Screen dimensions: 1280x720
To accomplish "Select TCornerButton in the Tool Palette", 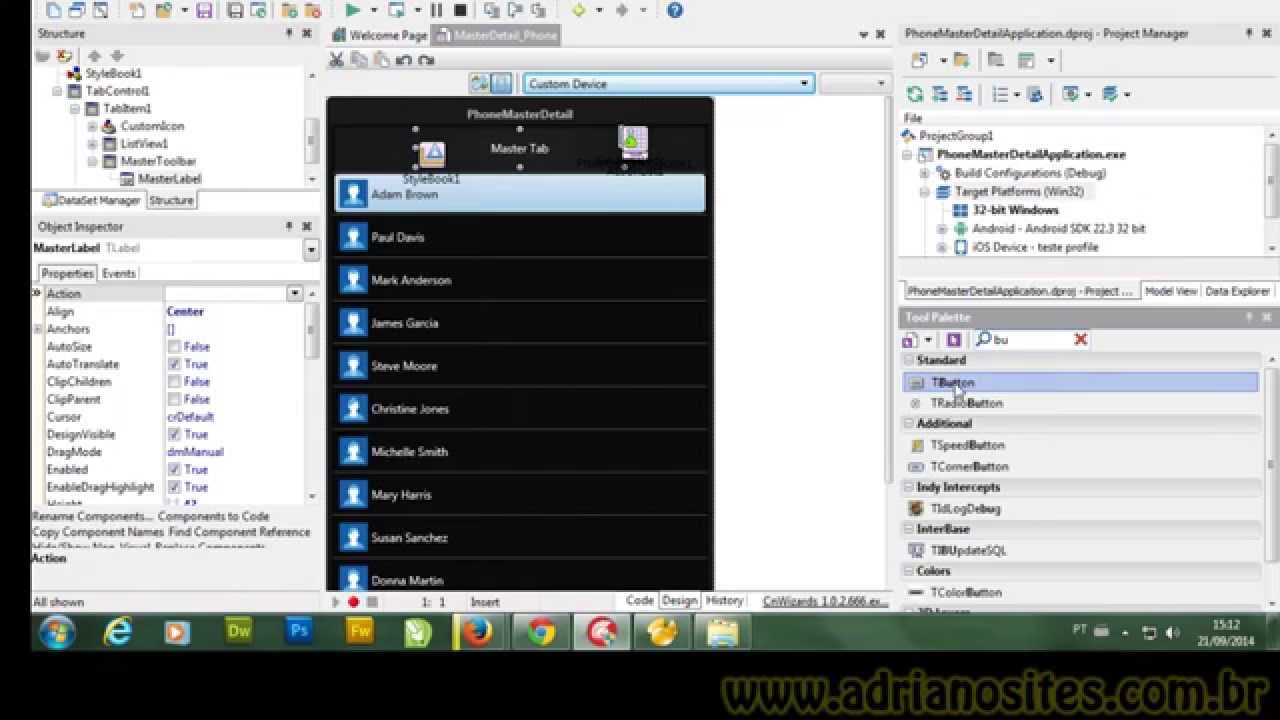I will (x=969, y=467).
